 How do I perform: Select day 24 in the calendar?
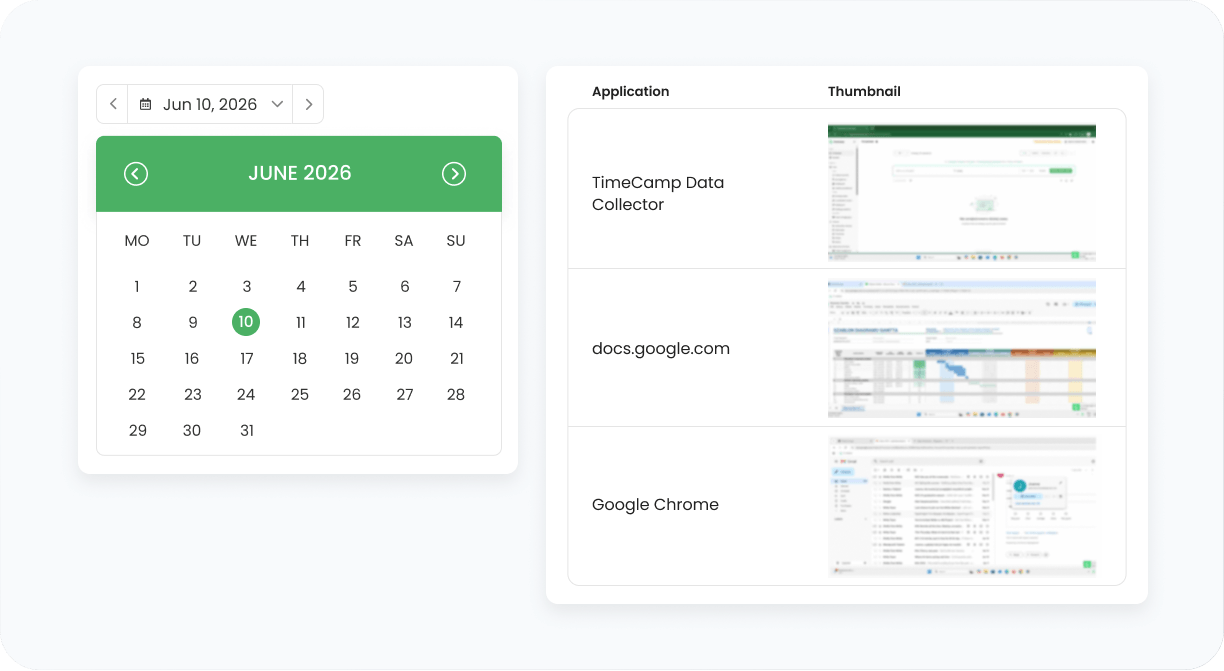[x=246, y=395]
